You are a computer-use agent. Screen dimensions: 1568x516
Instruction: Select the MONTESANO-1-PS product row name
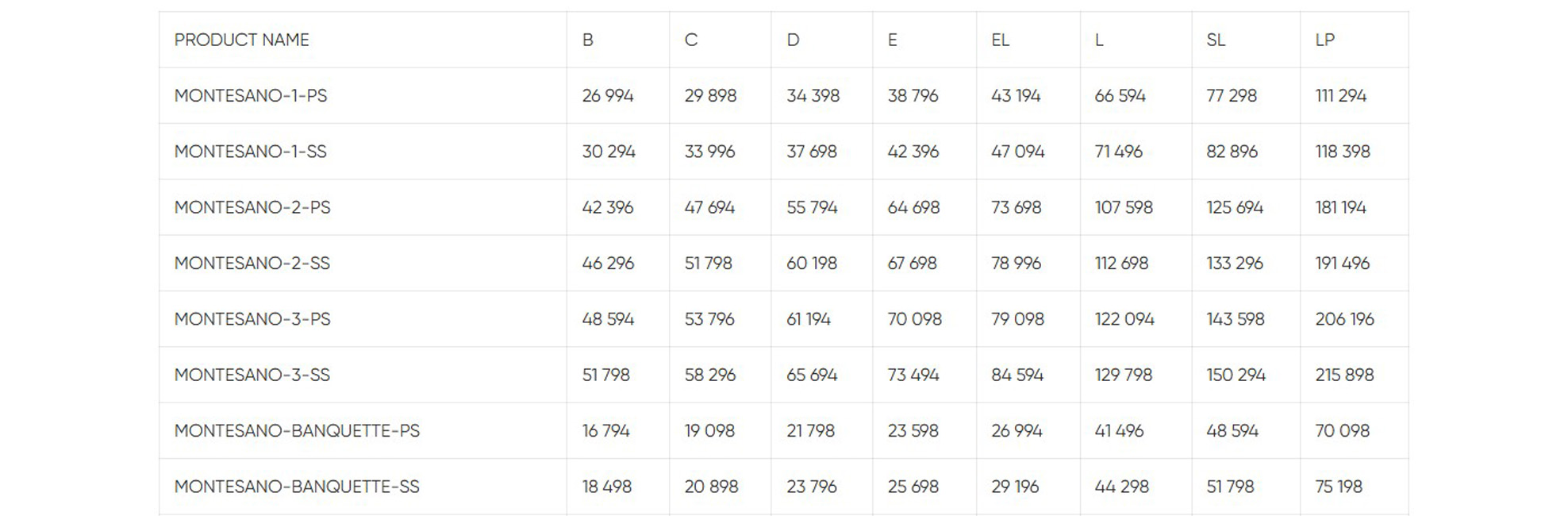click(251, 96)
